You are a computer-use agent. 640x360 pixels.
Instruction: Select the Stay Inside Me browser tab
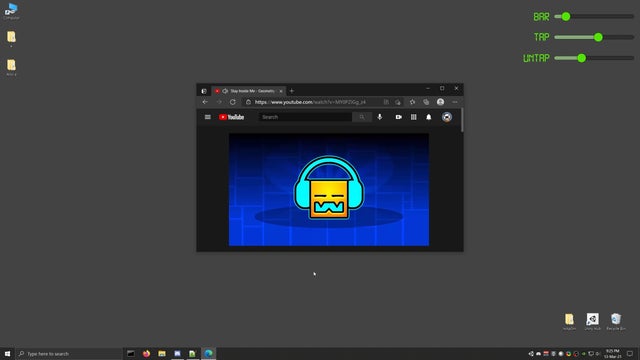point(248,91)
